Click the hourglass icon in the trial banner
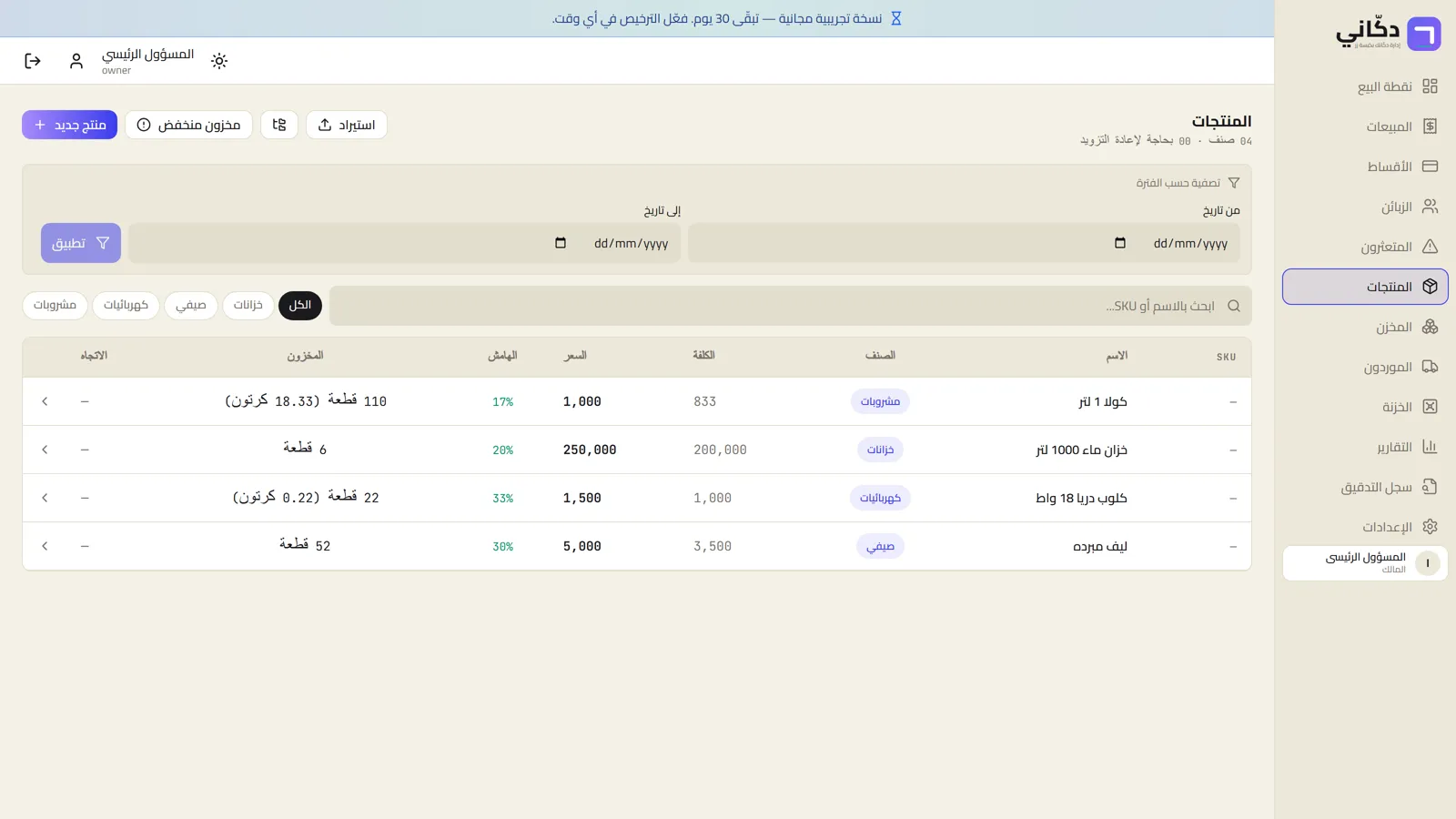The width and height of the screenshot is (1456, 819). point(895,18)
